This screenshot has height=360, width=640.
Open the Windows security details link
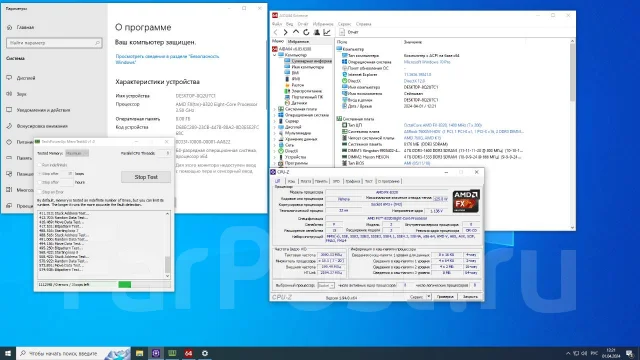[x=167, y=59]
